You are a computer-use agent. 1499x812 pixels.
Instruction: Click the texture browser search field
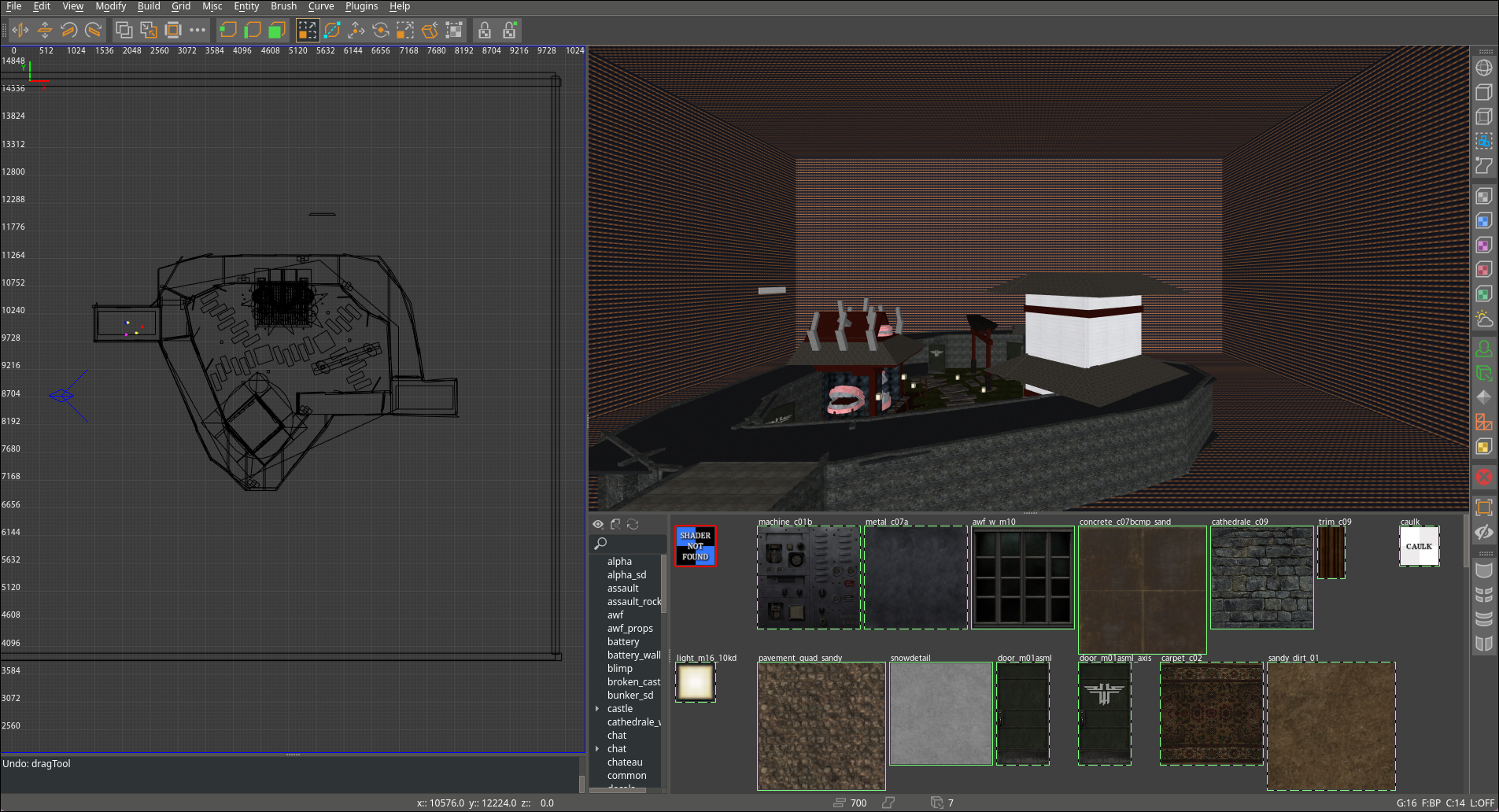pos(630,544)
